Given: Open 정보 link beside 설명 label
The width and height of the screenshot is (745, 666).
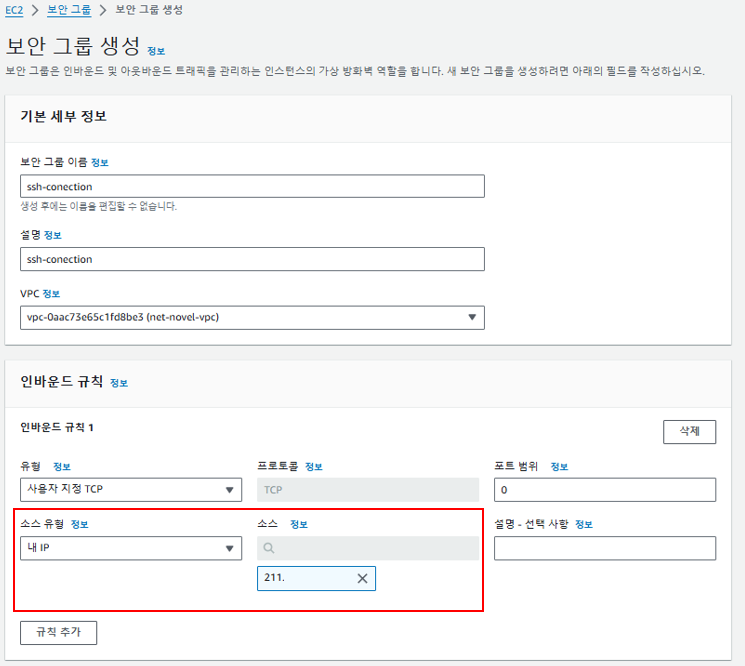Looking at the screenshot, I should point(53,235).
